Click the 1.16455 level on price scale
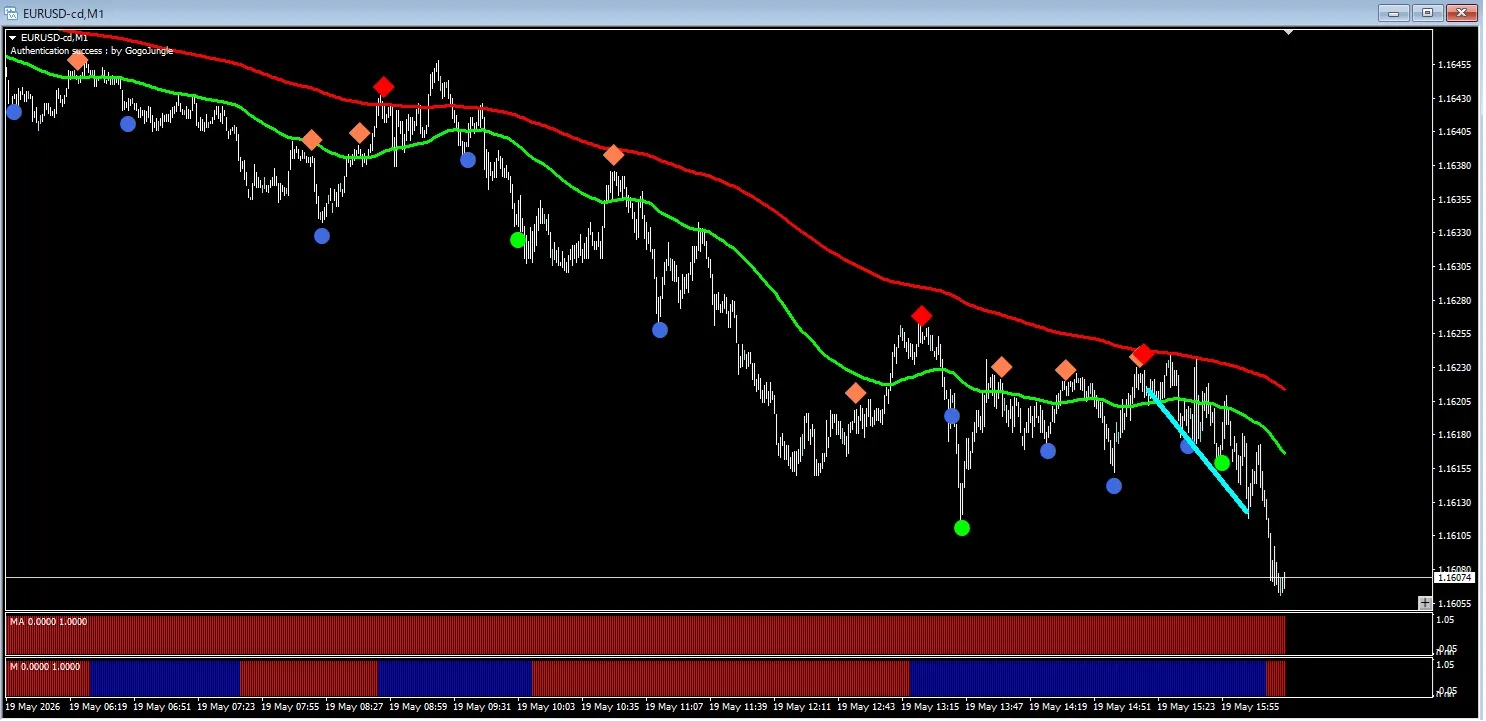This screenshot has width=1486, height=721. tap(1453, 65)
